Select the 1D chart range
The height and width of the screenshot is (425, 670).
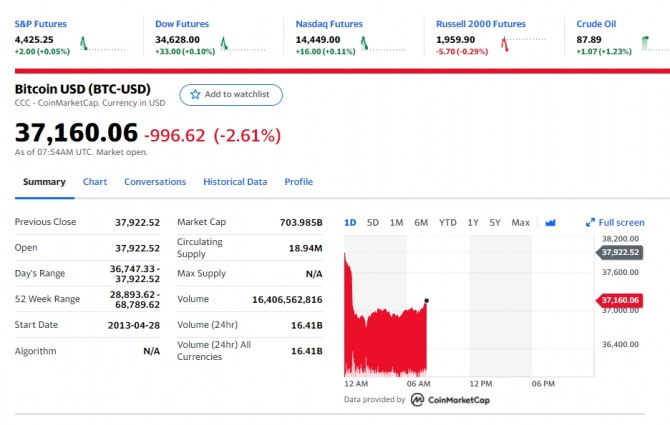[350, 222]
